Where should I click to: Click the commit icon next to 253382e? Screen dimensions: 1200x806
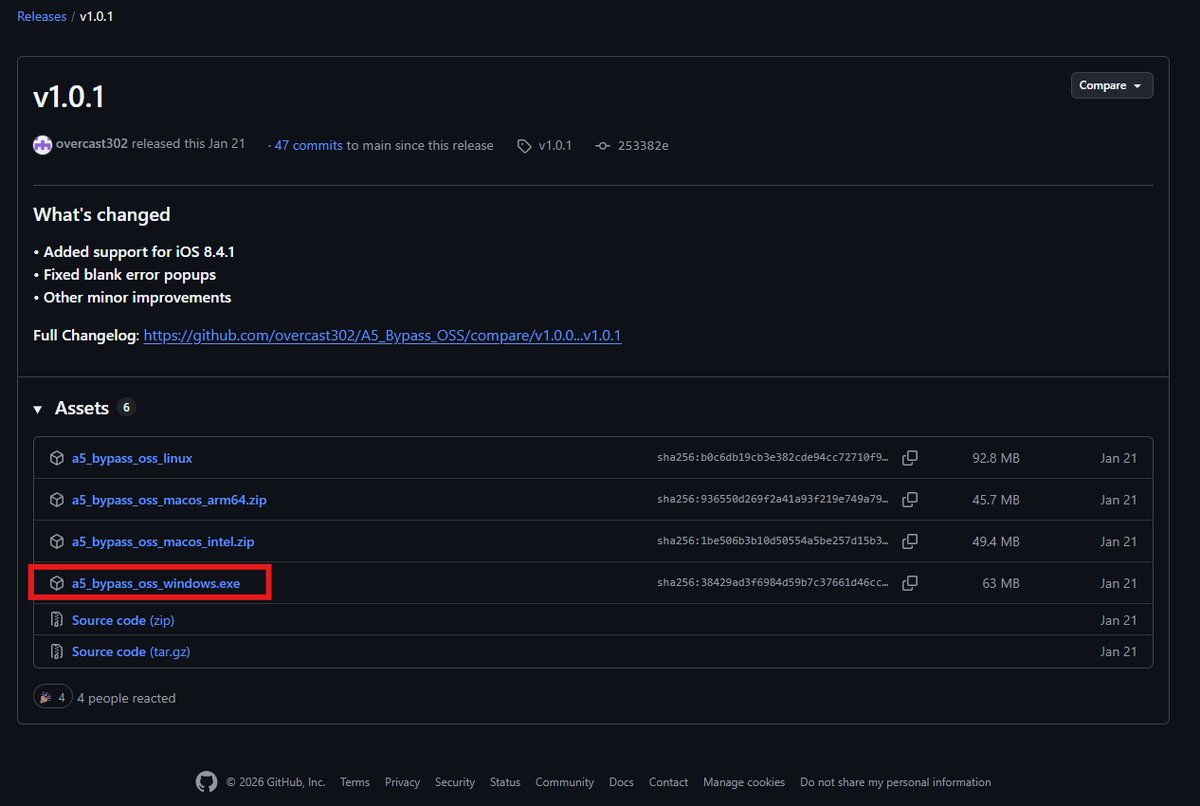click(602, 146)
